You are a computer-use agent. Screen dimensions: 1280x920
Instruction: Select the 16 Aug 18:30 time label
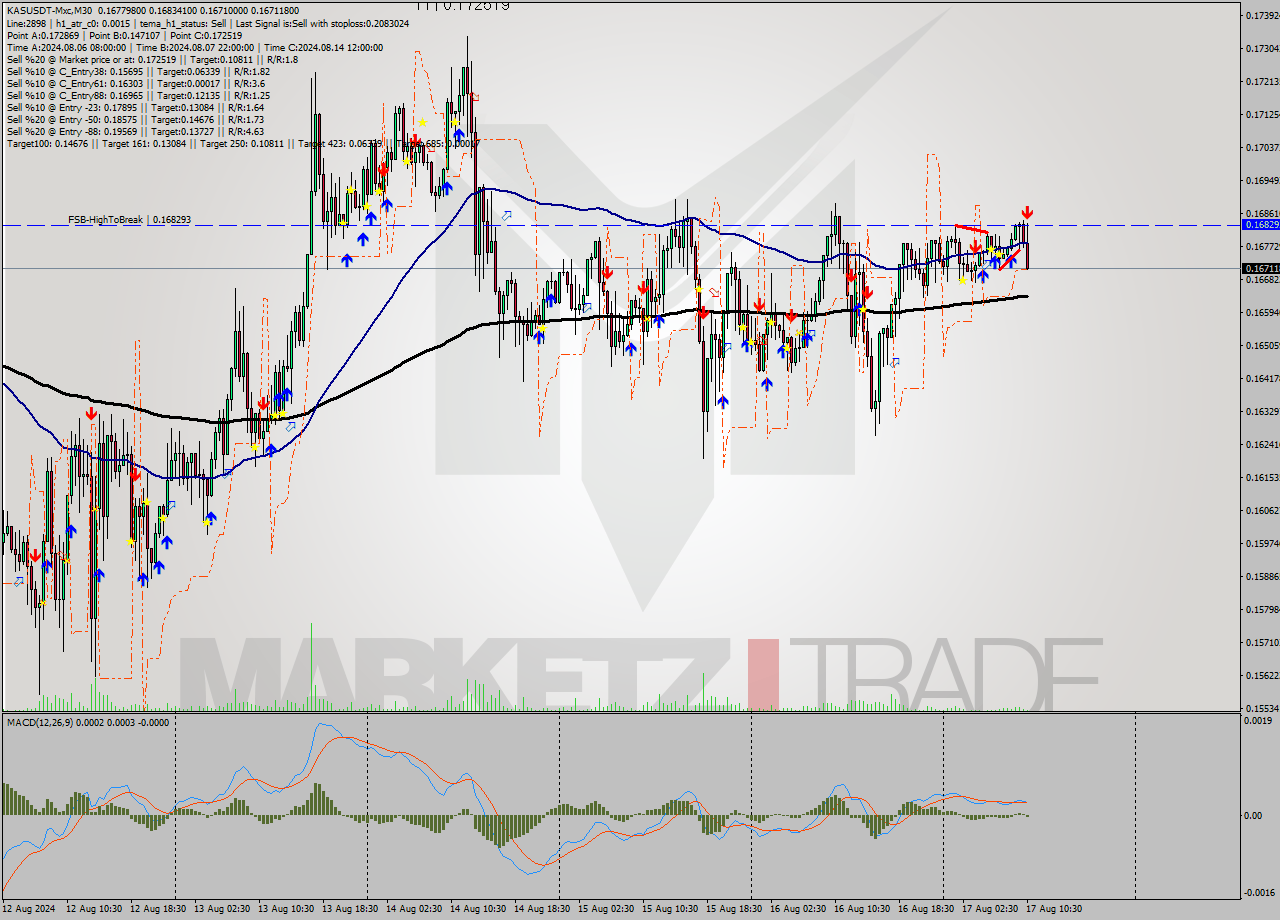coord(926,908)
